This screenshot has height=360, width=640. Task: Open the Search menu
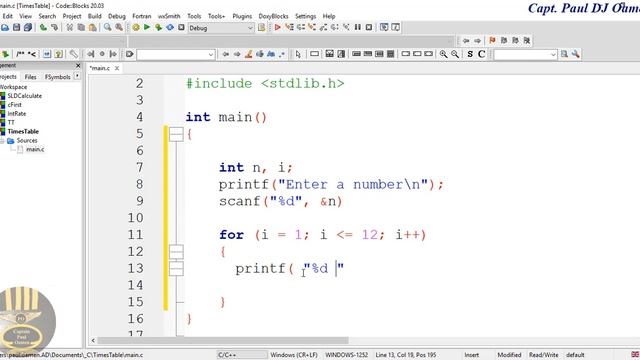pyautogui.click(x=47, y=16)
